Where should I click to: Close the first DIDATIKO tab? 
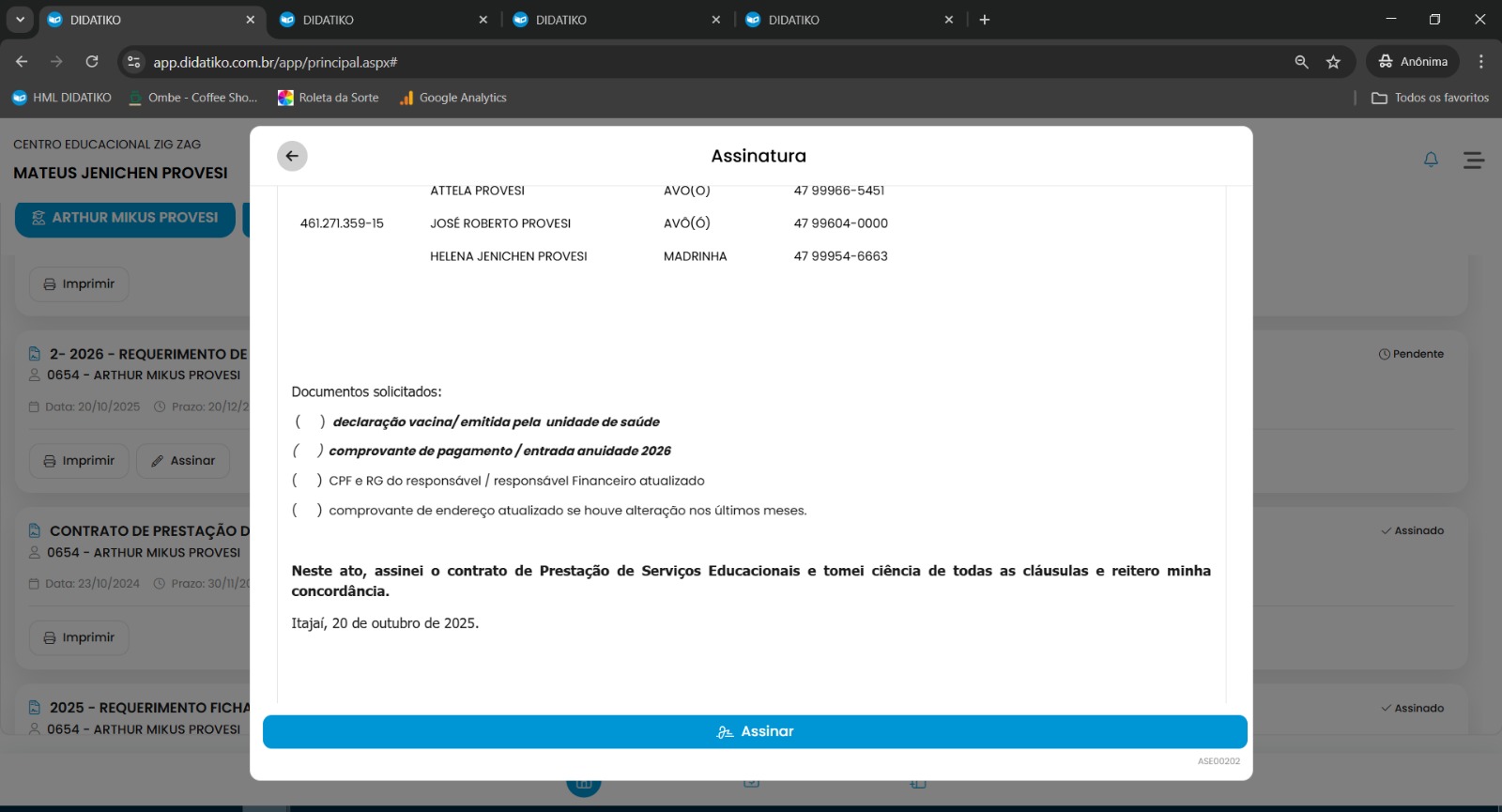coord(250,20)
